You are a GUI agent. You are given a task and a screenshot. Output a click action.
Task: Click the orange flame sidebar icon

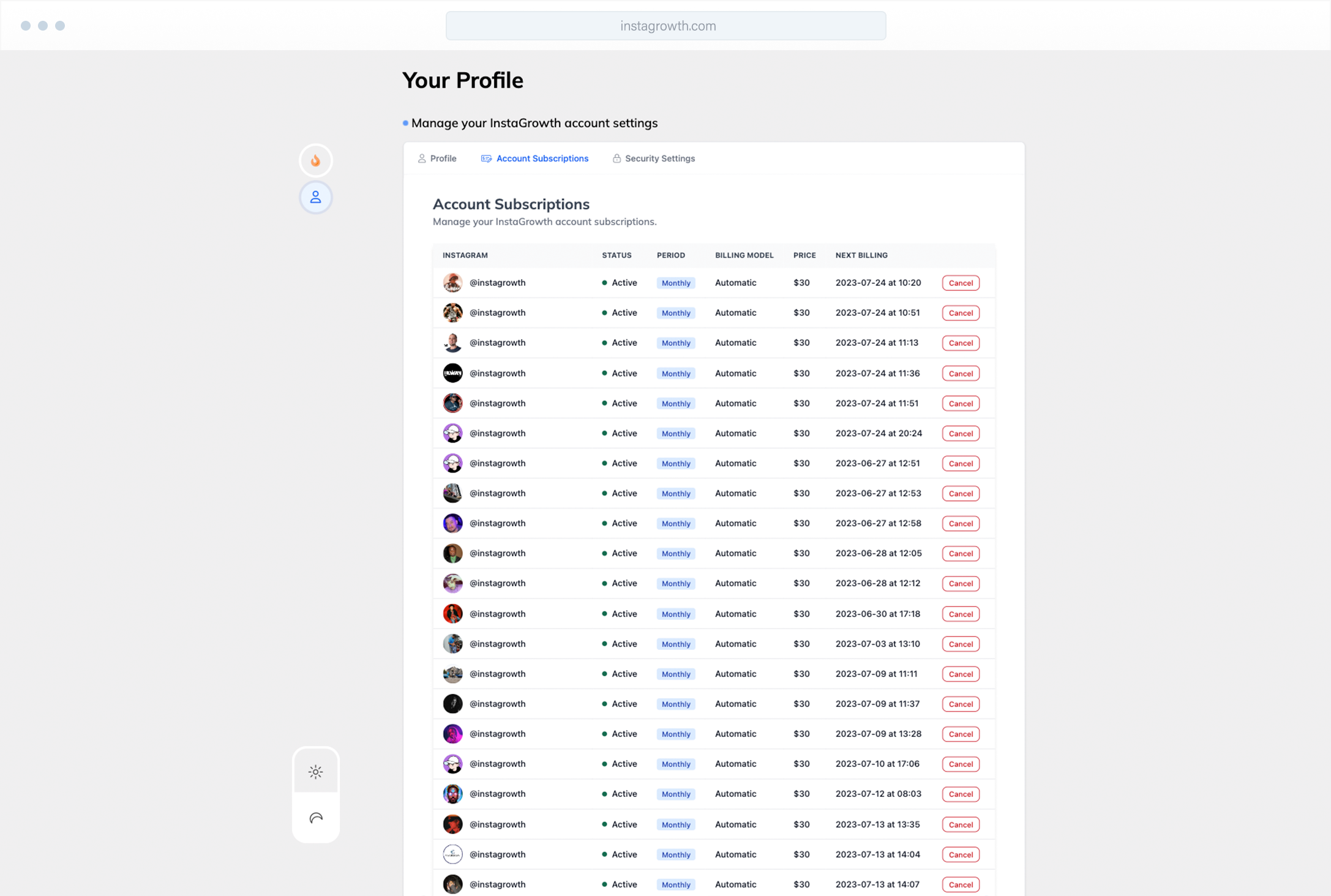(315, 160)
